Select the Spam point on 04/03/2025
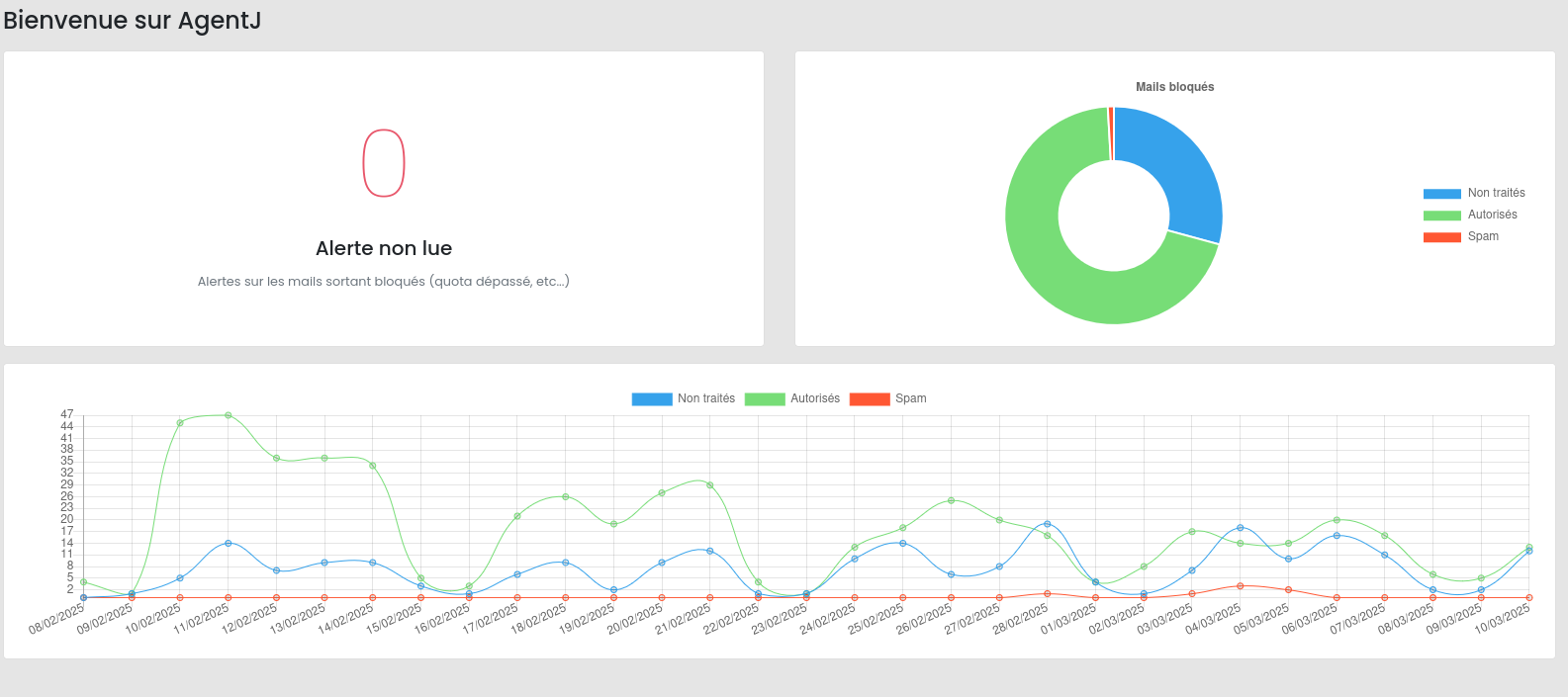Image resolution: width=1568 pixels, height=697 pixels. point(1241,586)
